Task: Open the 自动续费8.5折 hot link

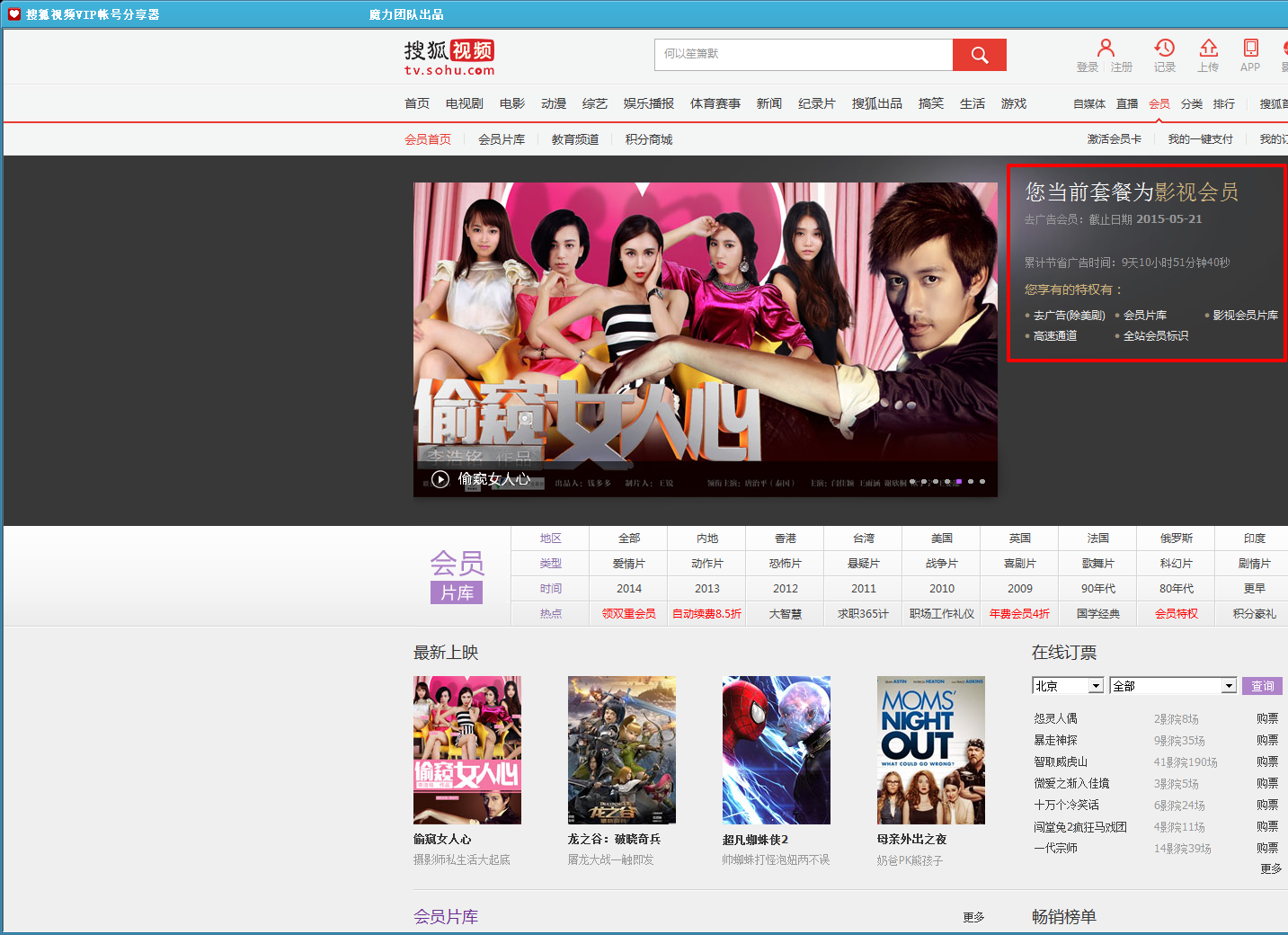Action: (707, 614)
